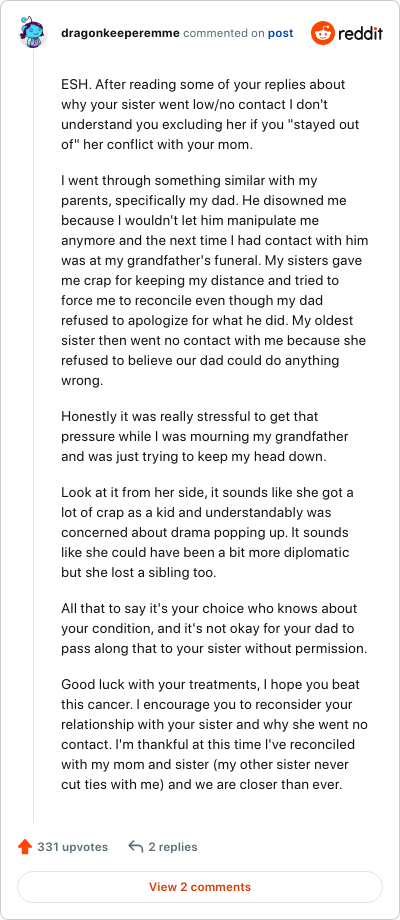This screenshot has width=400, height=920.
Task: Click the "331 upvotes" count
Action: tap(73, 847)
